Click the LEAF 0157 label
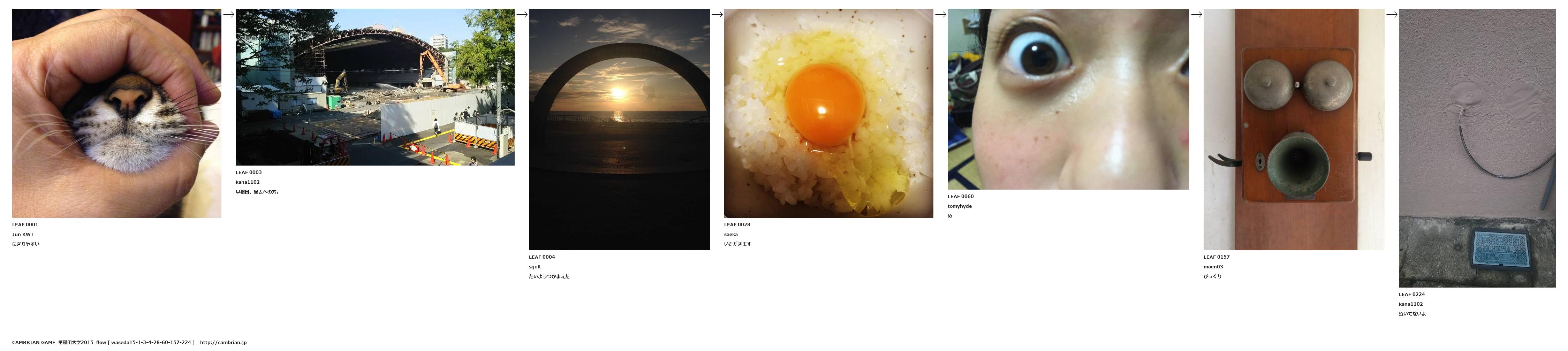1568x351 pixels. point(1216,257)
